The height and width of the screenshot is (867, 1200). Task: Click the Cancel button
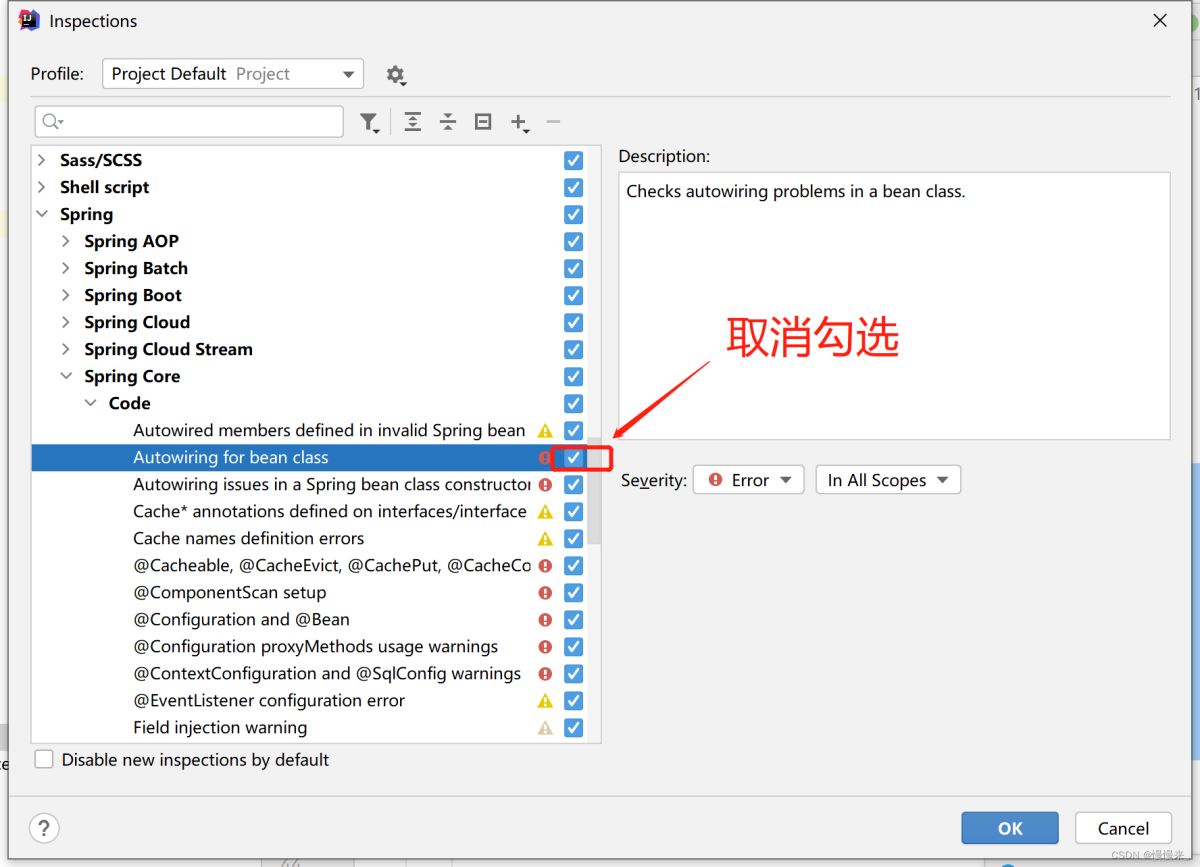1123,828
